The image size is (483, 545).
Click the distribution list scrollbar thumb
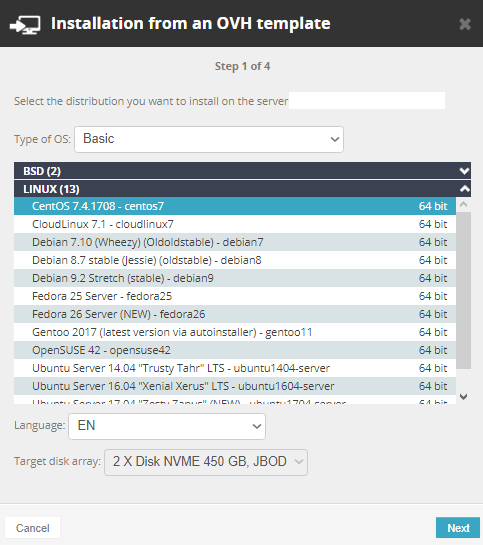(x=464, y=291)
